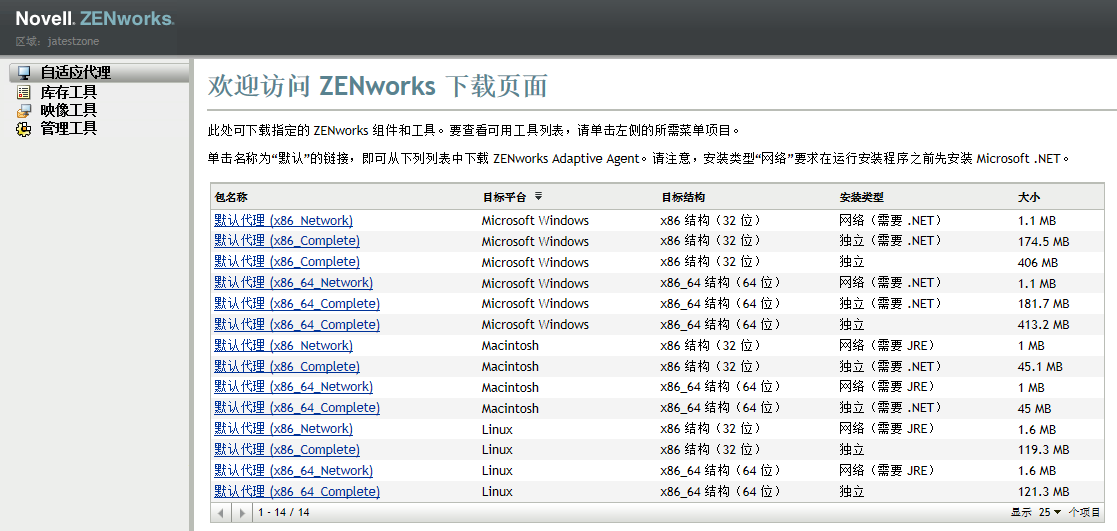Image resolution: width=1117 pixels, height=531 pixels.
Task: Download the 45.1 MB Macintosh x86_Complete agent
Action: point(287,366)
